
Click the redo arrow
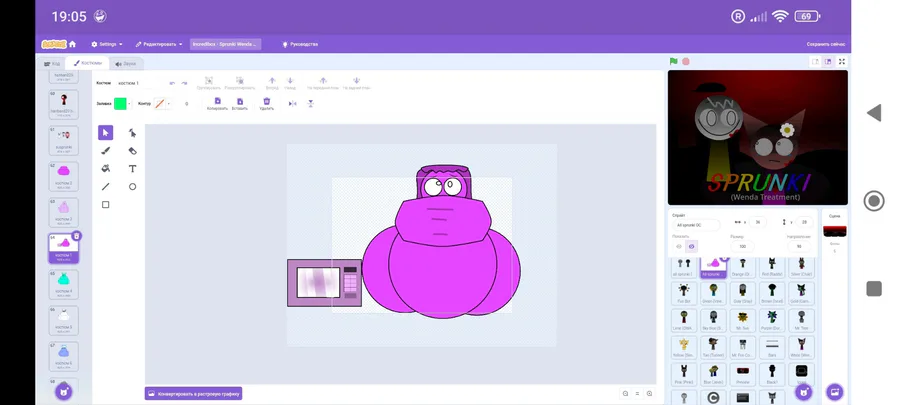[x=184, y=83]
